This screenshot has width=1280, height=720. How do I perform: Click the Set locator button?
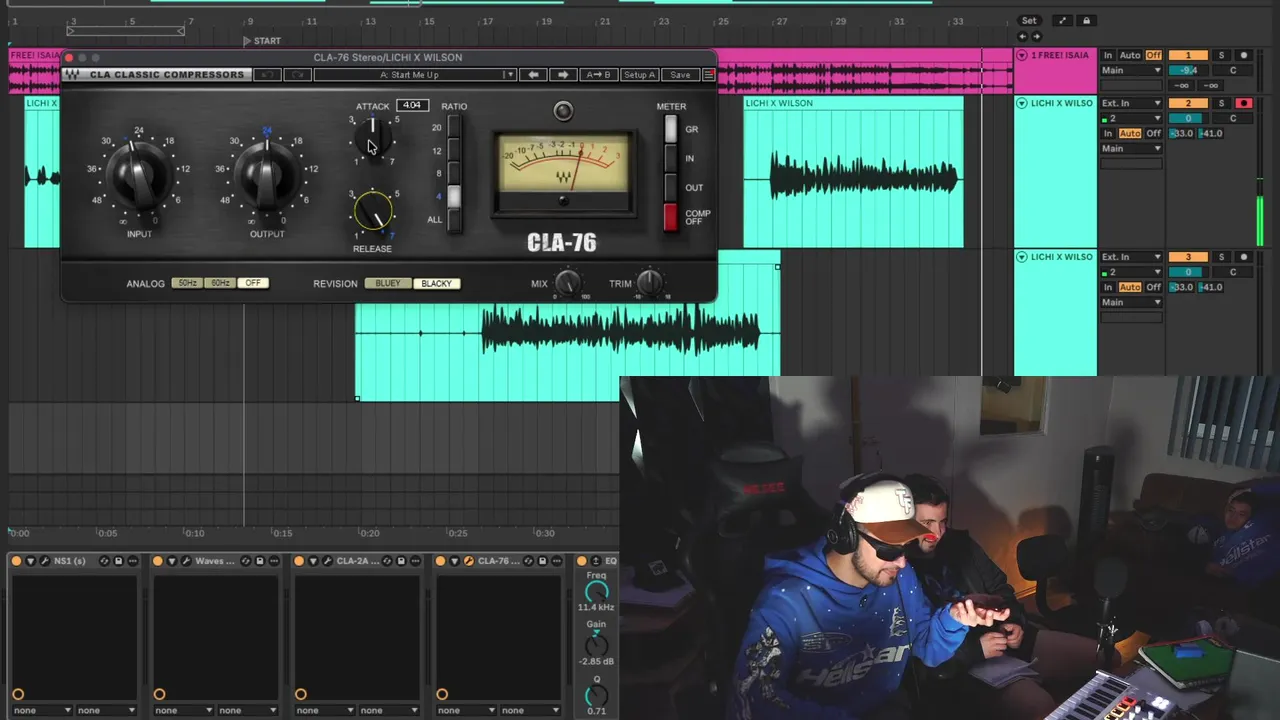(x=1029, y=20)
